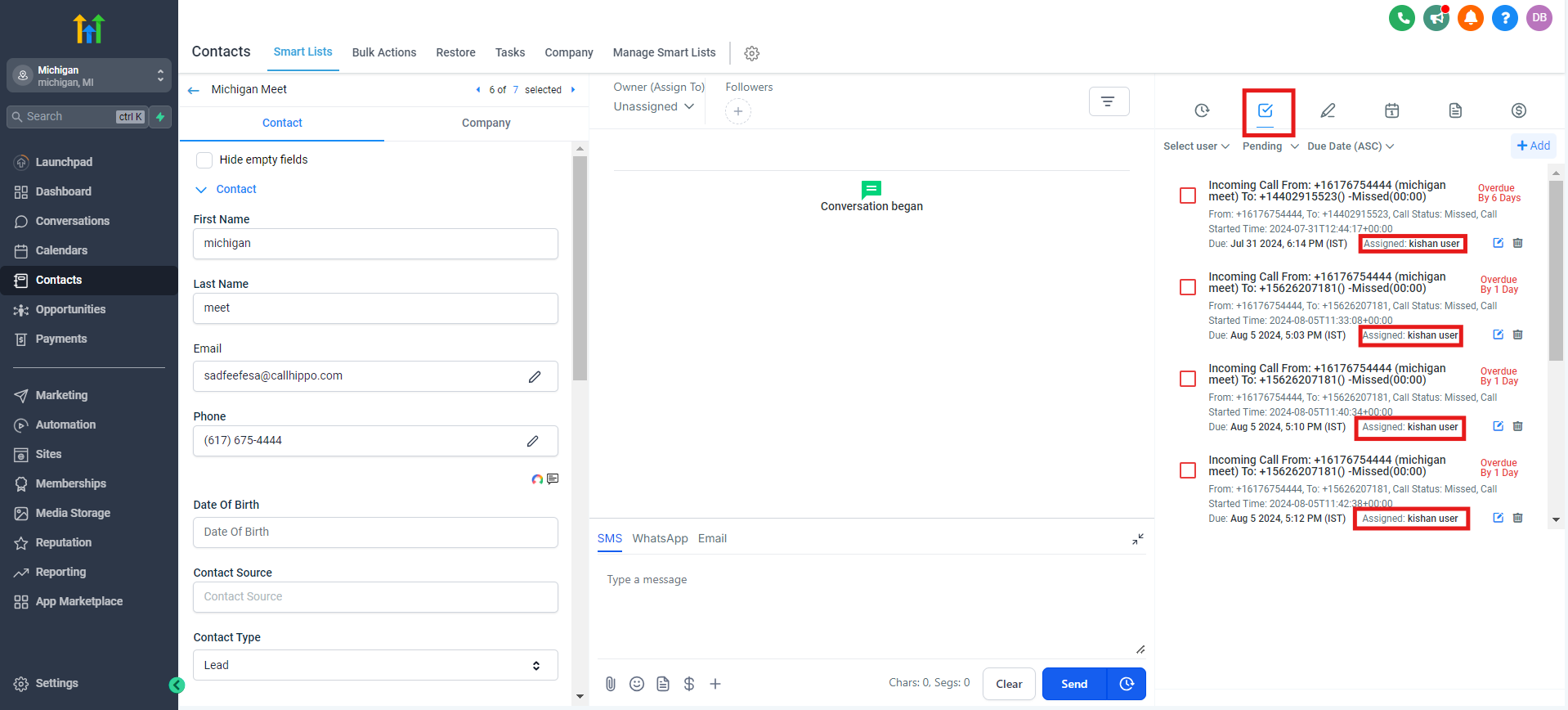
Task: Open the payments dollar tab icon
Action: coord(1519,110)
